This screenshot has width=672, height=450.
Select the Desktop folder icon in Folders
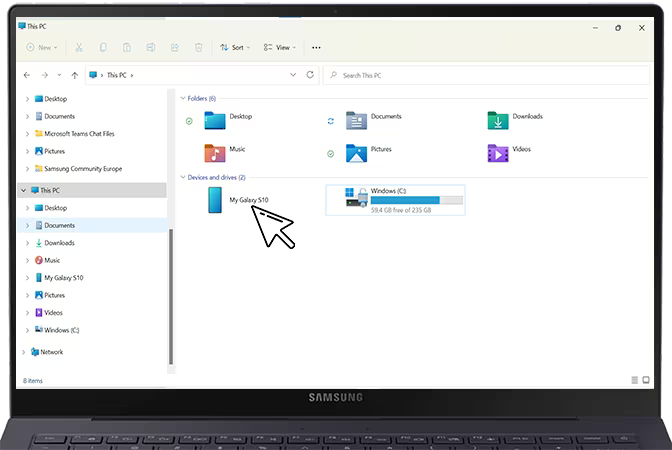[x=215, y=120]
